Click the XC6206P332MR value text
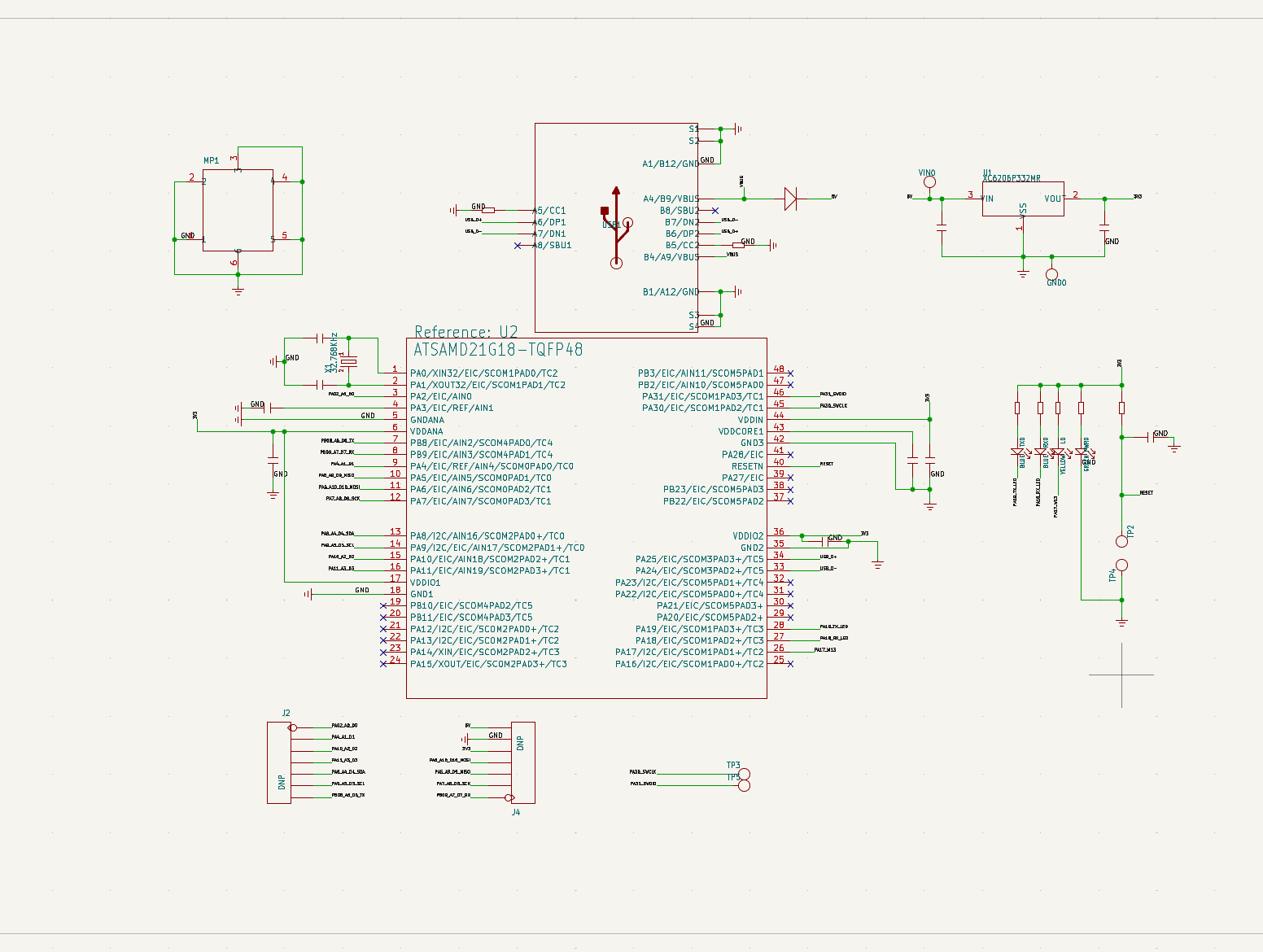 point(1012,178)
